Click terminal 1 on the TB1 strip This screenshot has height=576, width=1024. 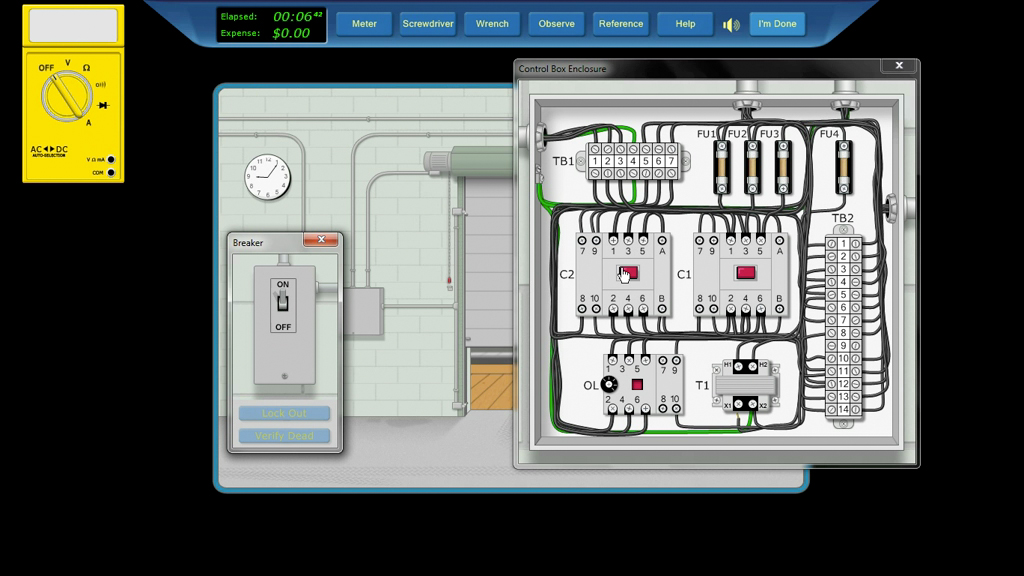595,160
